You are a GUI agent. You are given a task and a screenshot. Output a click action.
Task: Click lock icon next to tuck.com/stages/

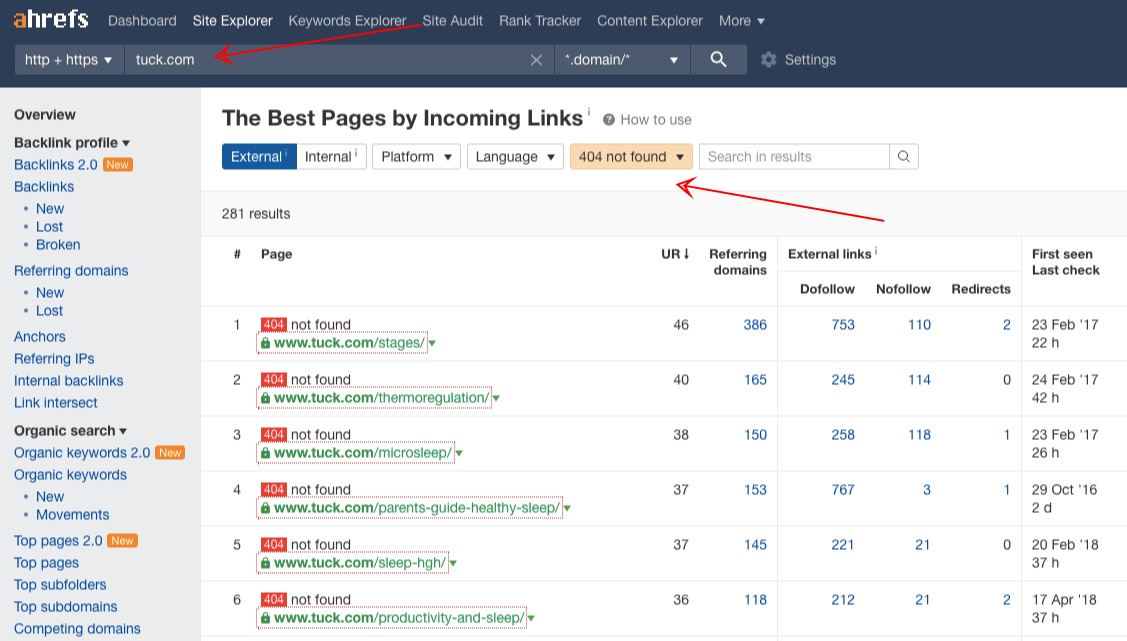265,343
